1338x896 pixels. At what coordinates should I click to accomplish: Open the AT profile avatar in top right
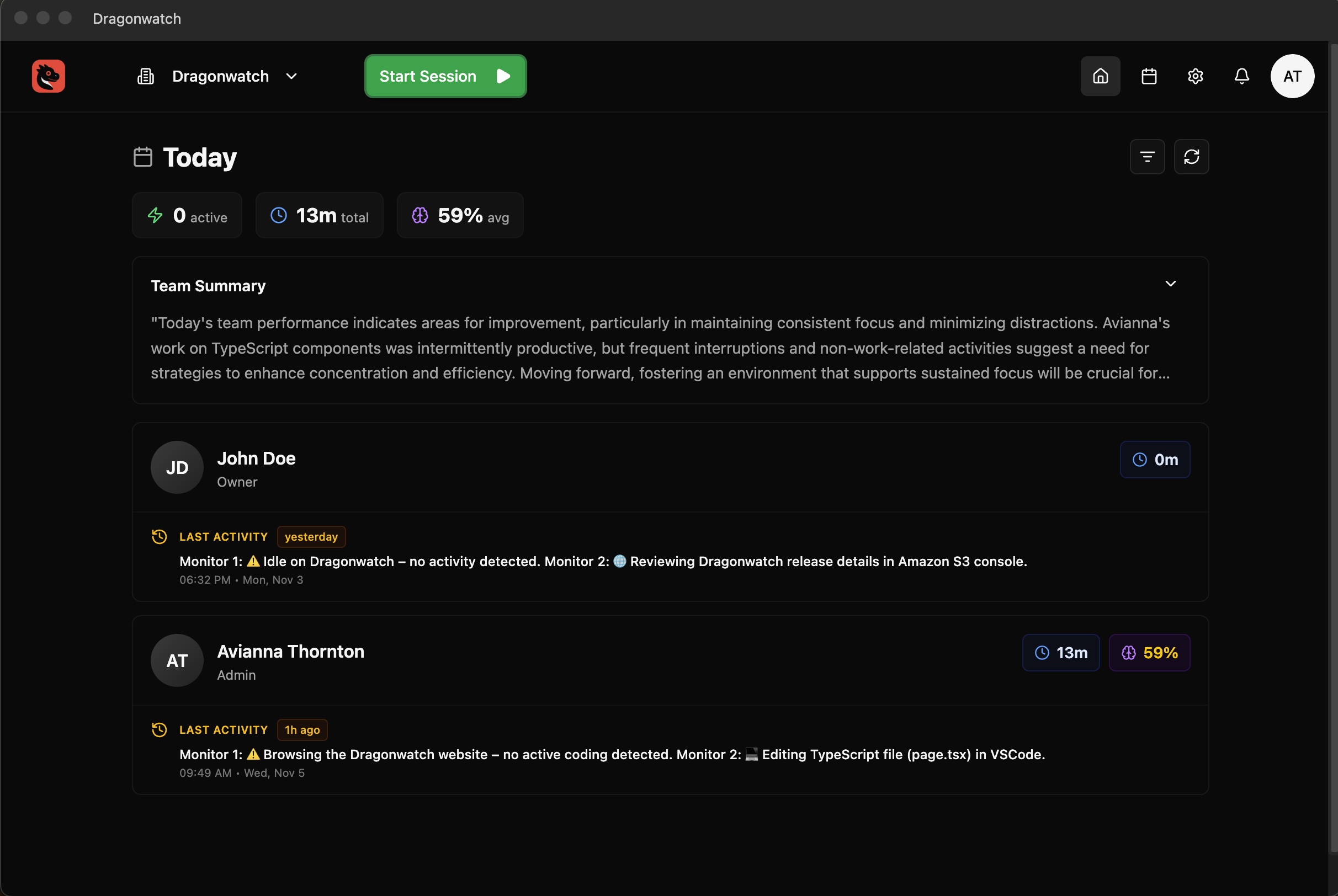click(x=1292, y=76)
